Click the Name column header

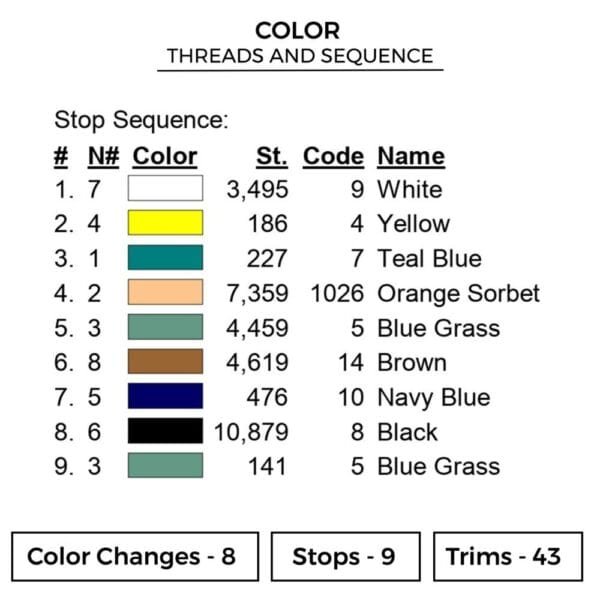point(411,157)
